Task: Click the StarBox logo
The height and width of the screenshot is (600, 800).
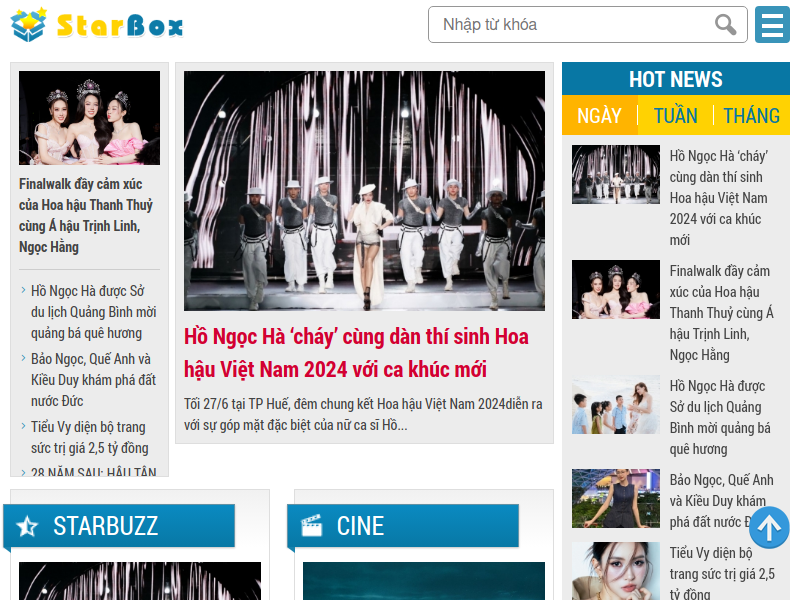Action: [x=97, y=24]
